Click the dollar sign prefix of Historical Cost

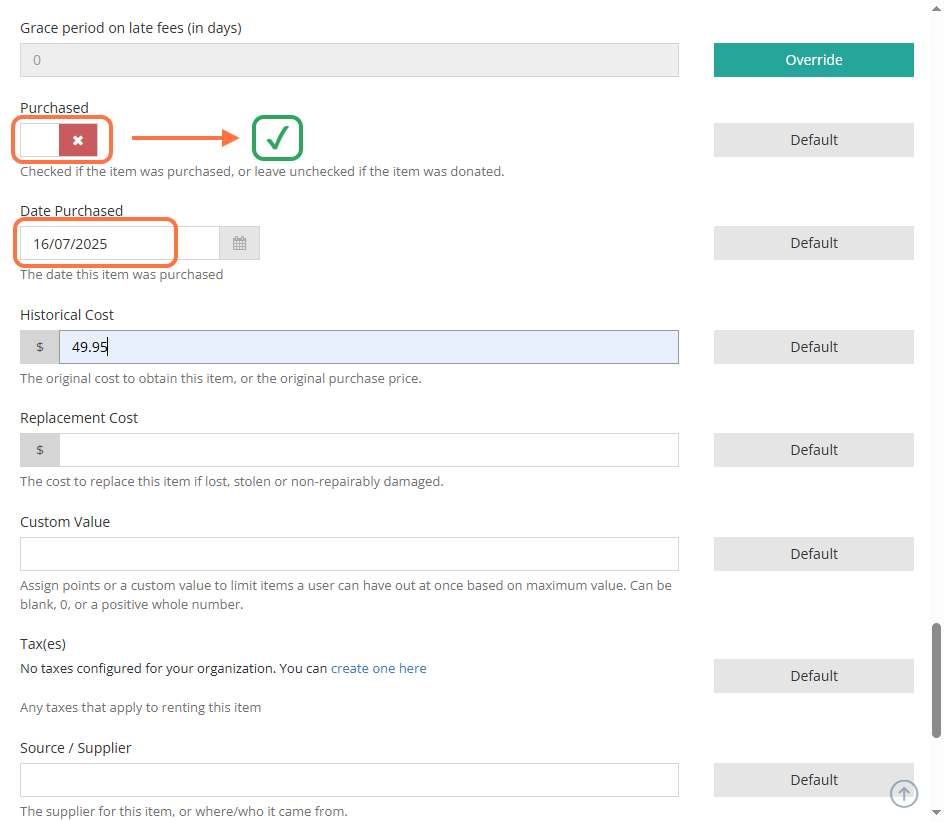coord(40,347)
